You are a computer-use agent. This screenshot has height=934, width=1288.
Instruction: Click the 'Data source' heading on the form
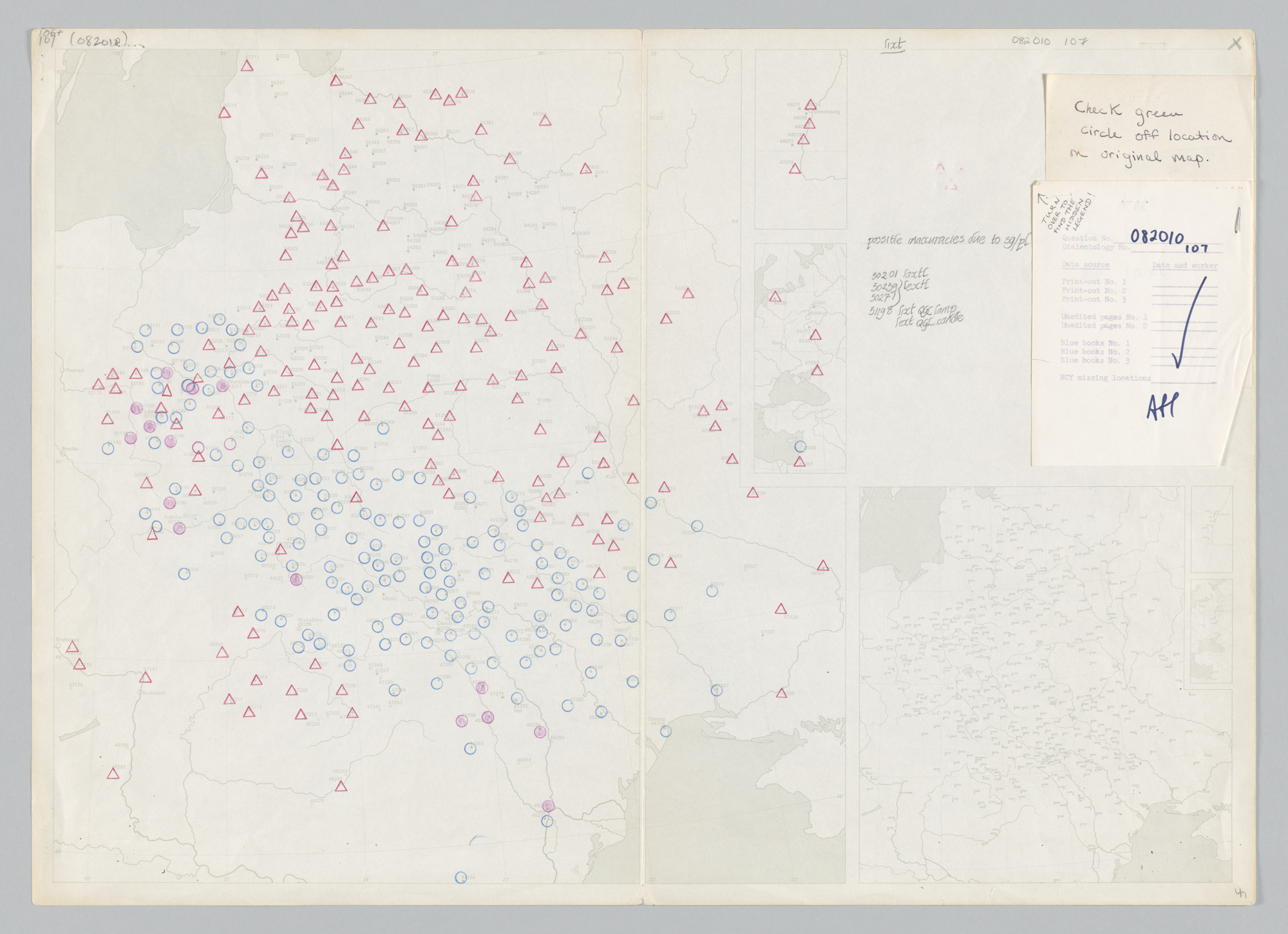click(1085, 265)
